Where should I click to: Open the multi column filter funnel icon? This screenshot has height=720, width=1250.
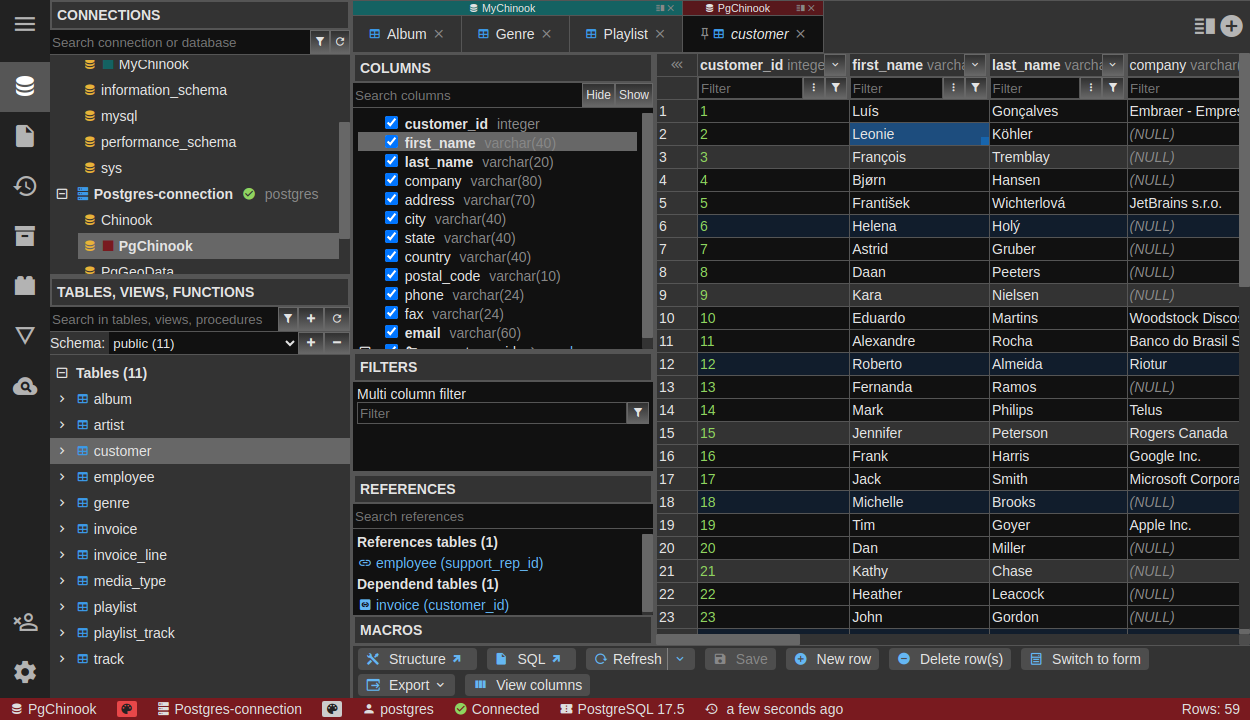click(x=637, y=412)
